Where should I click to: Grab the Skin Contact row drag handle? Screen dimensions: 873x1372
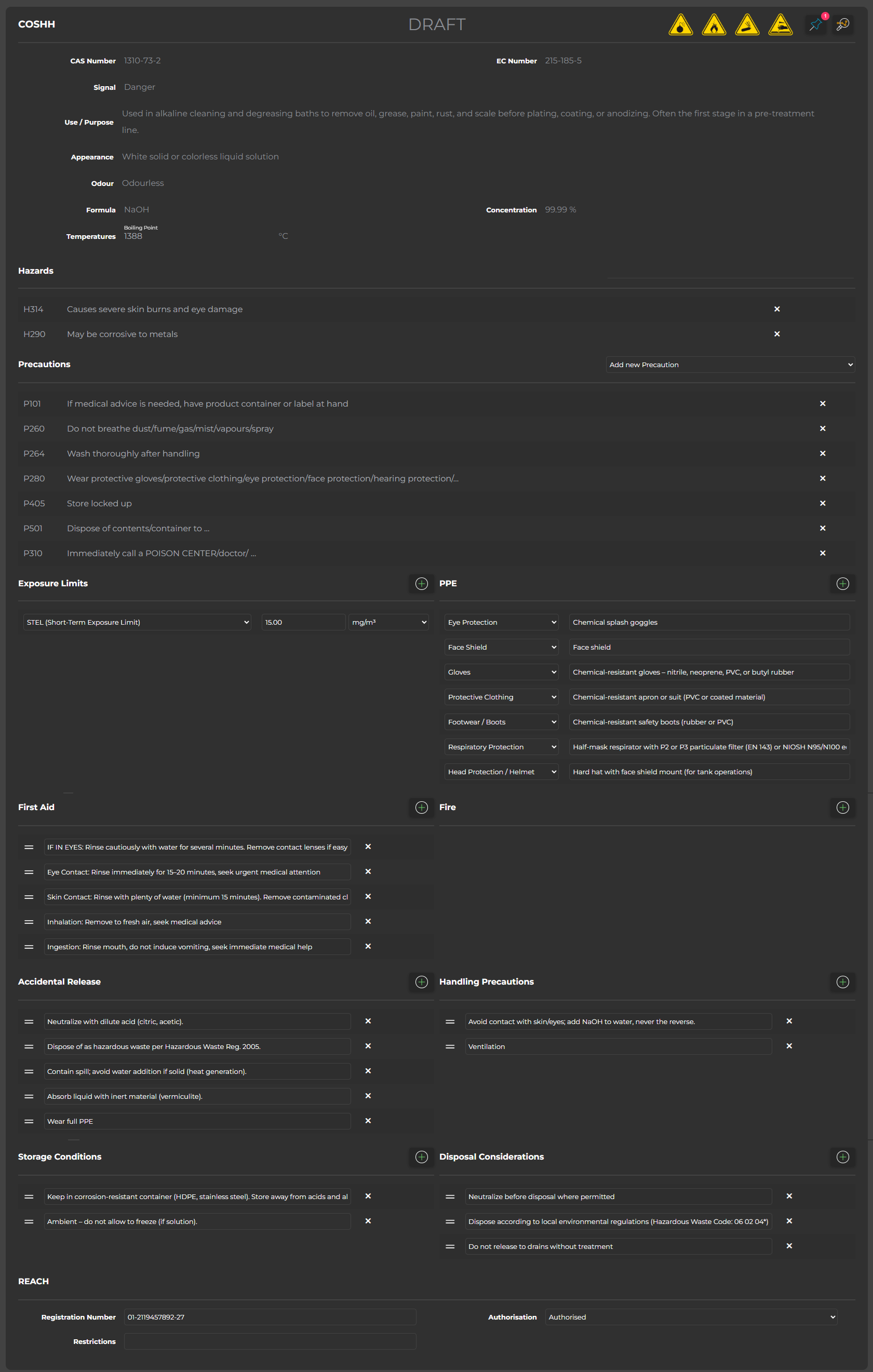pos(29,897)
